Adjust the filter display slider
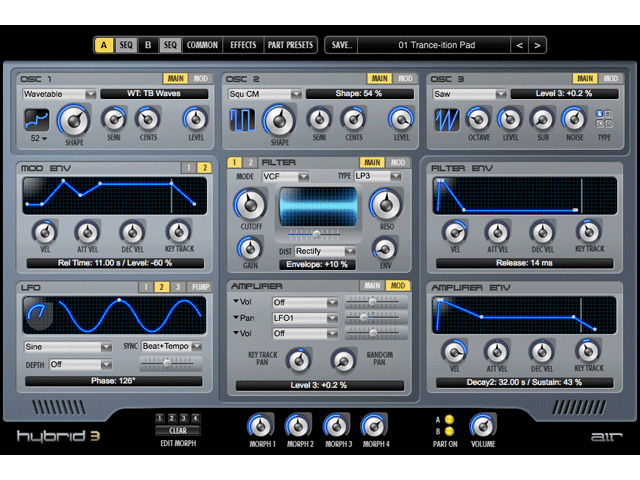The image size is (640, 480). click(315, 234)
